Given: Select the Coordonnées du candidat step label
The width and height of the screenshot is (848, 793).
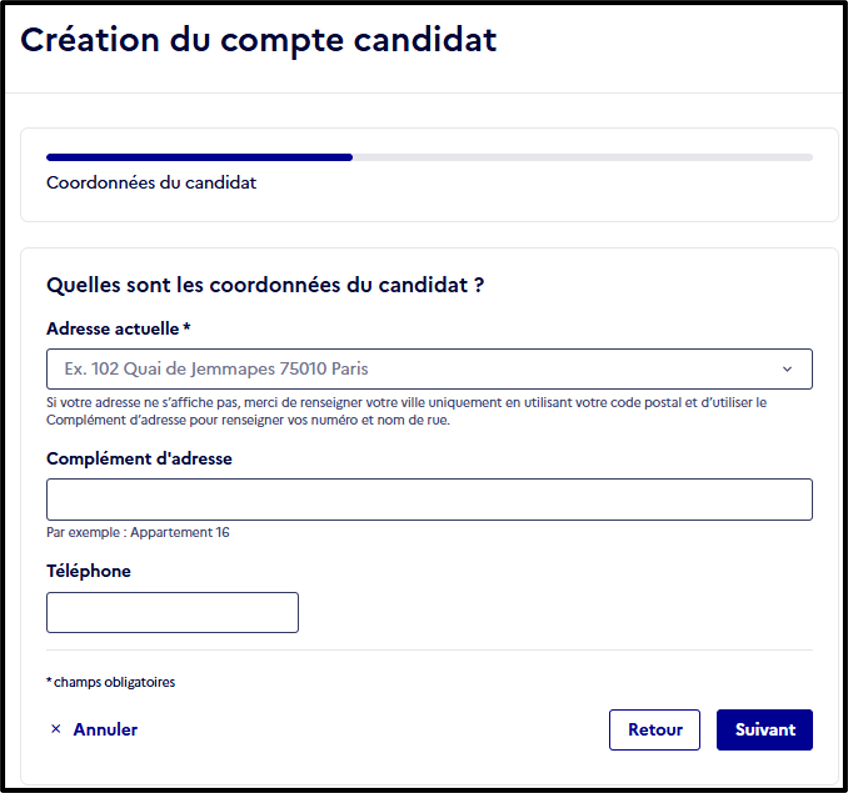Looking at the screenshot, I should tap(151, 183).
